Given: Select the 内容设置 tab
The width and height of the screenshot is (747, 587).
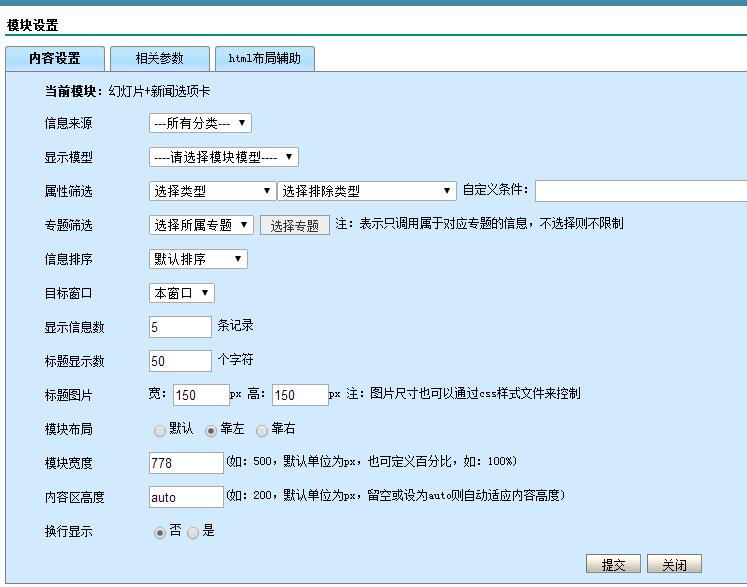Looking at the screenshot, I should tap(54, 59).
